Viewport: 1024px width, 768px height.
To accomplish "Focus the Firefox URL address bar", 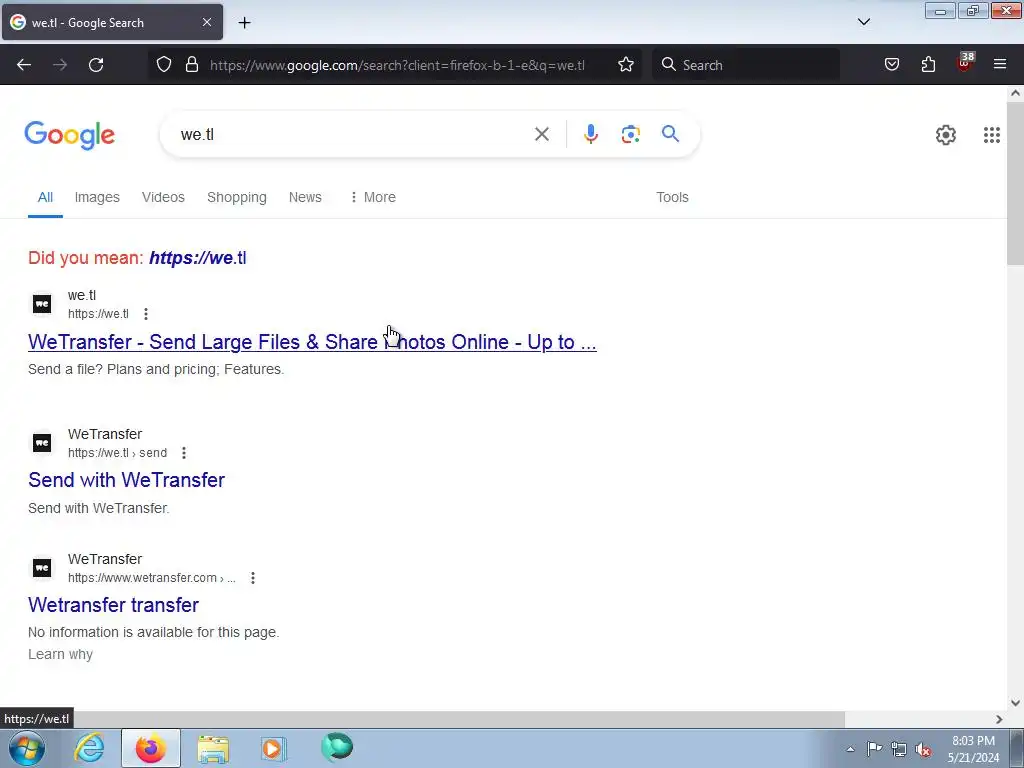I will coord(397,65).
